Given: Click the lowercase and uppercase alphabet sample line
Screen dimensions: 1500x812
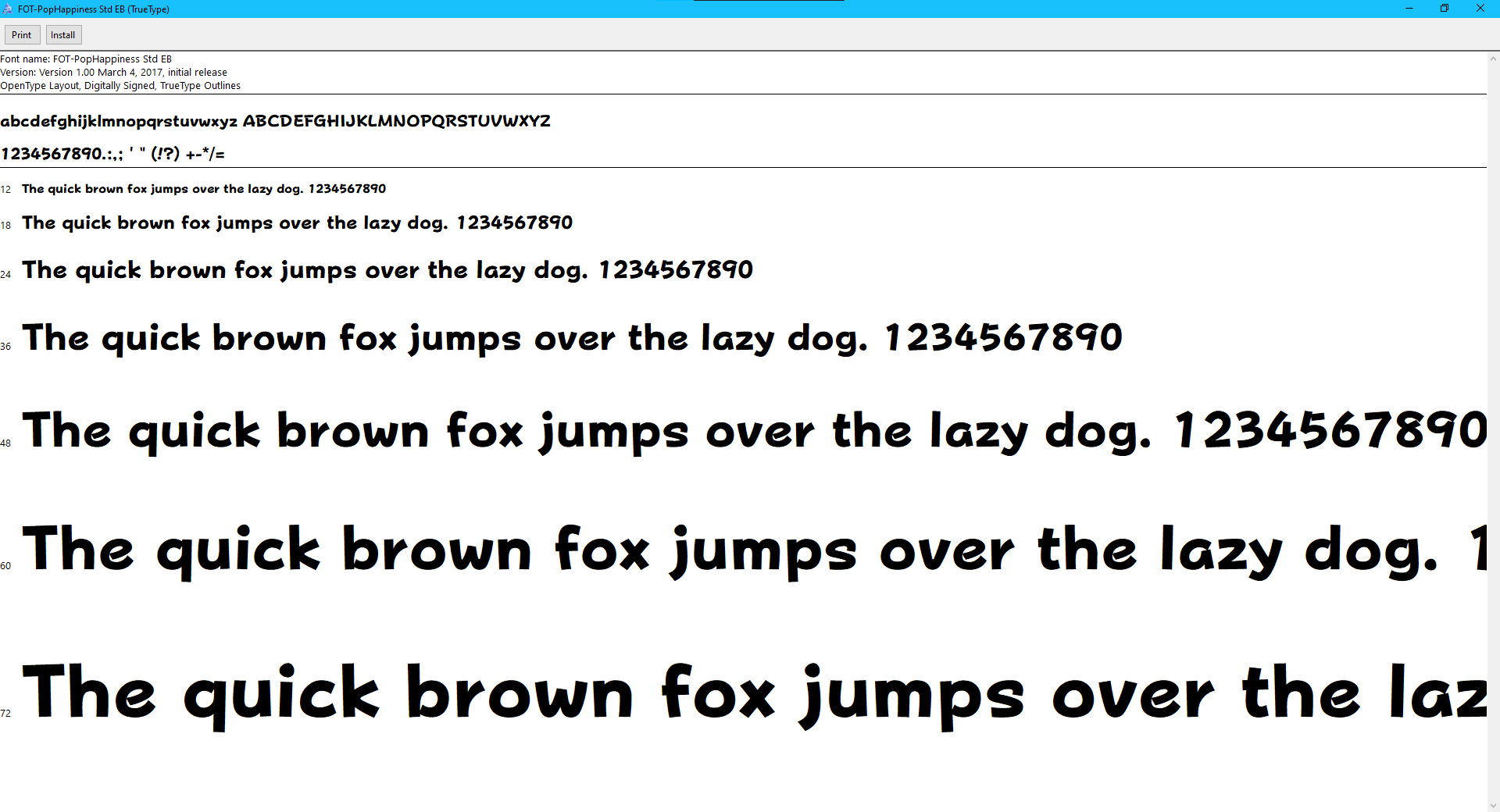Looking at the screenshot, I should click(x=275, y=121).
